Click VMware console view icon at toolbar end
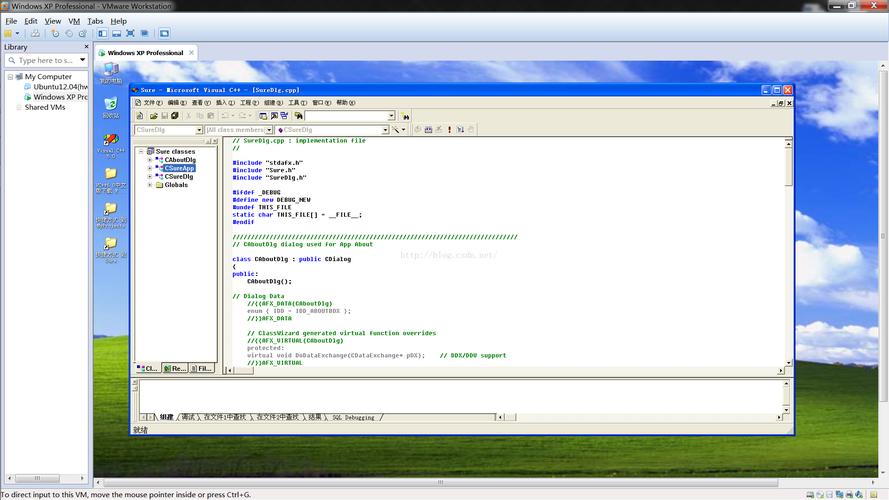The width and height of the screenshot is (889, 500). coord(164,33)
